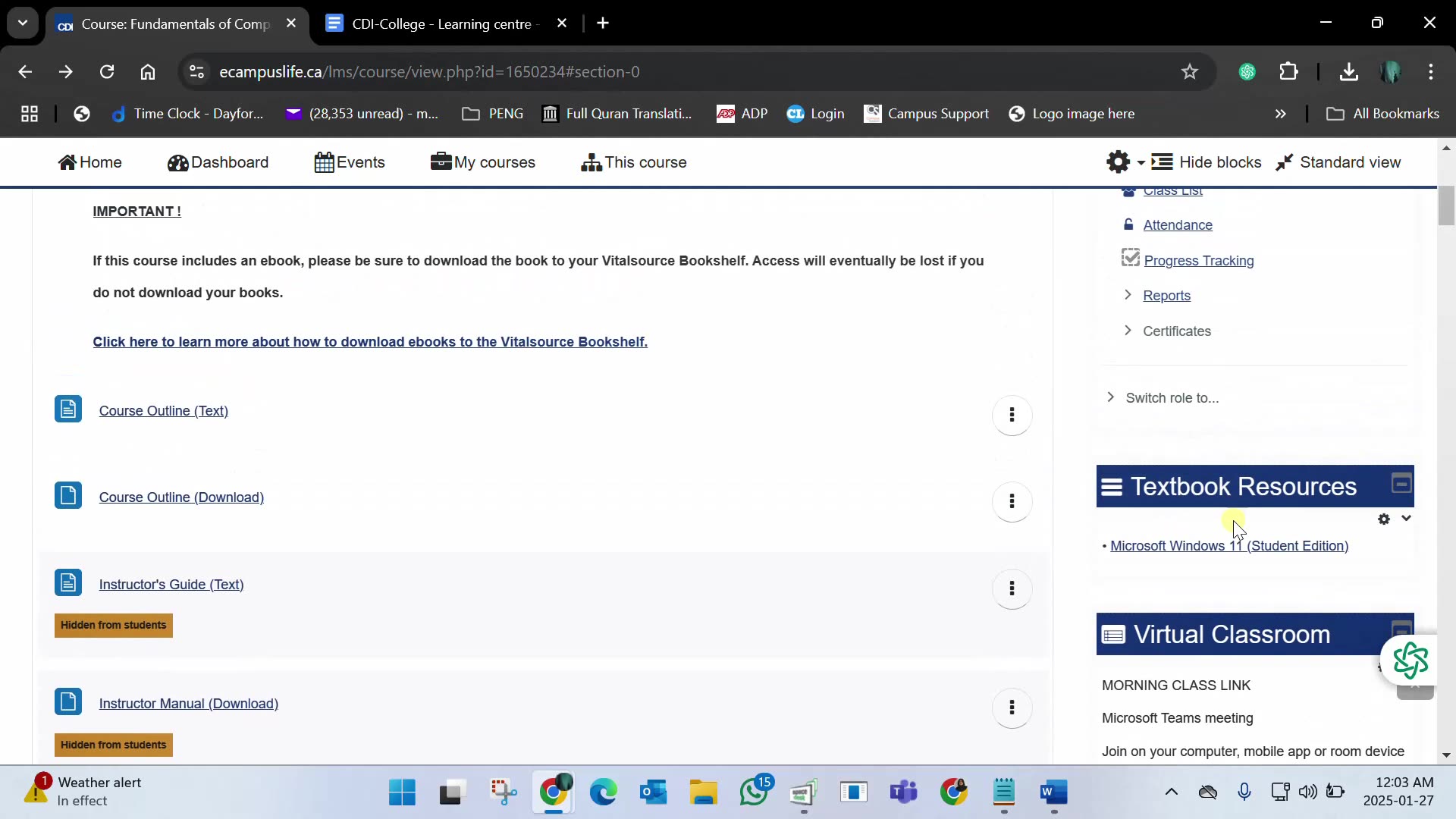
Task: Bookmark this page with the star icon
Action: tap(1189, 72)
